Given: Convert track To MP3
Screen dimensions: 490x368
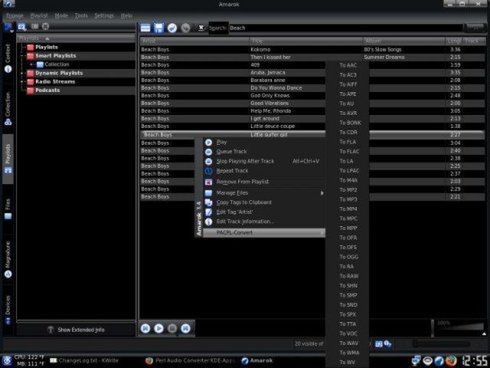Looking at the screenshot, I should pos(347,200).
